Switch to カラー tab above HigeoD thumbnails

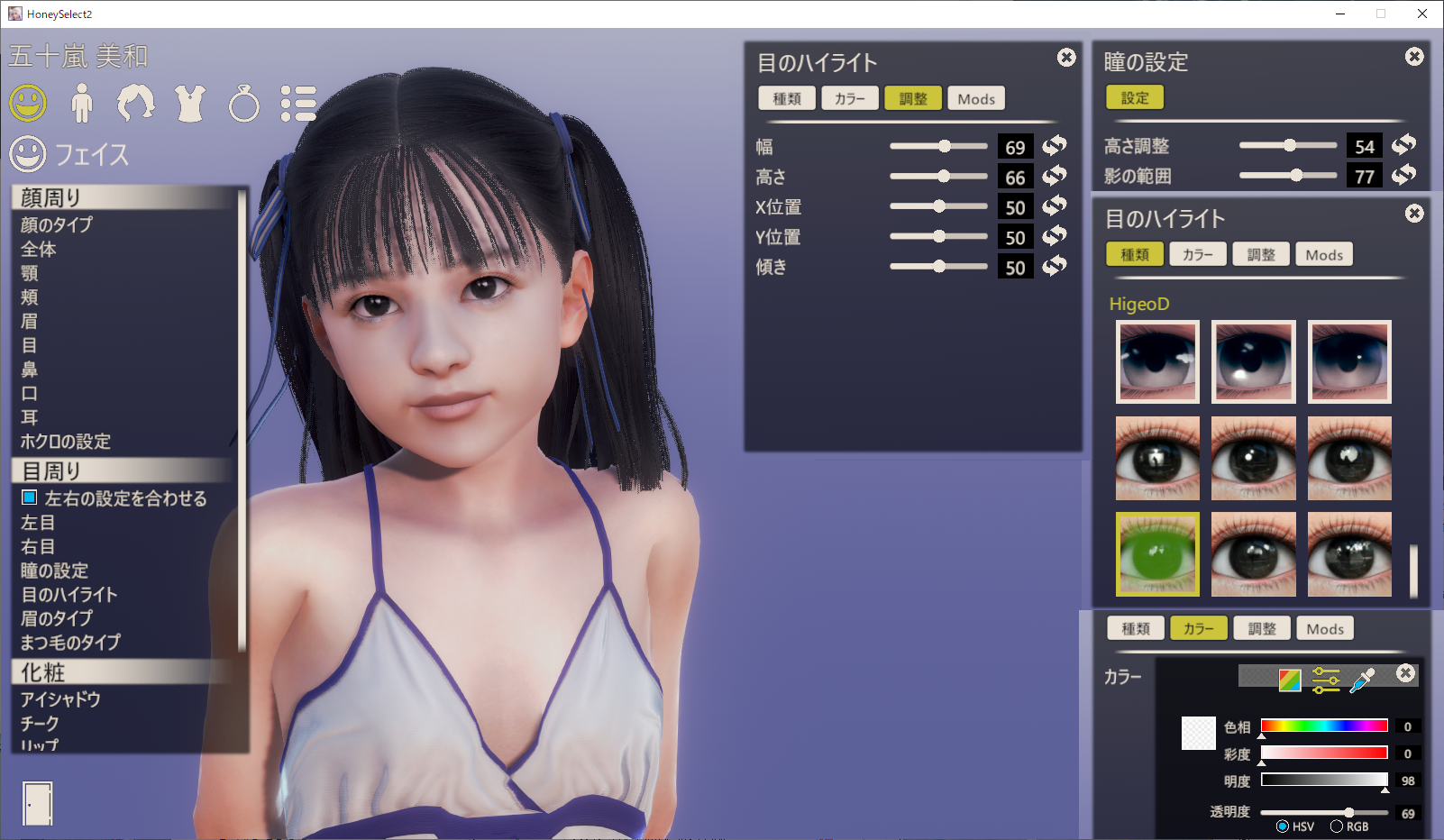(x=1198, y=255)
